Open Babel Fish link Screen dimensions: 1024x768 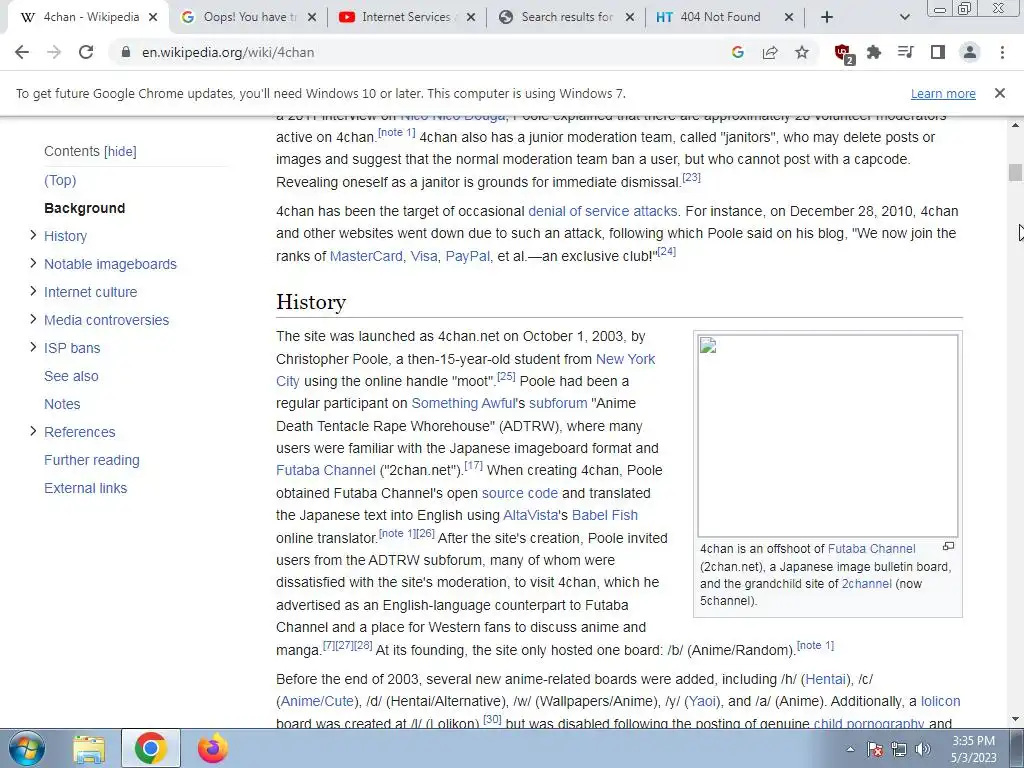(605, 515)
